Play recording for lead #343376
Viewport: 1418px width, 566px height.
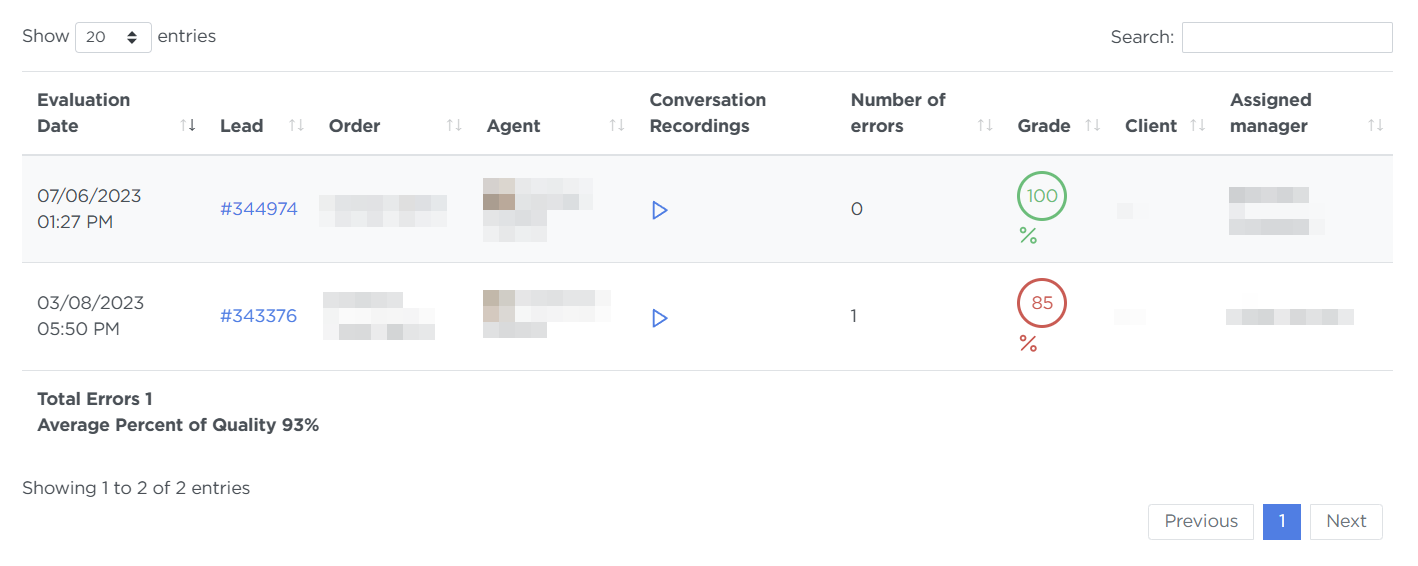659,318
